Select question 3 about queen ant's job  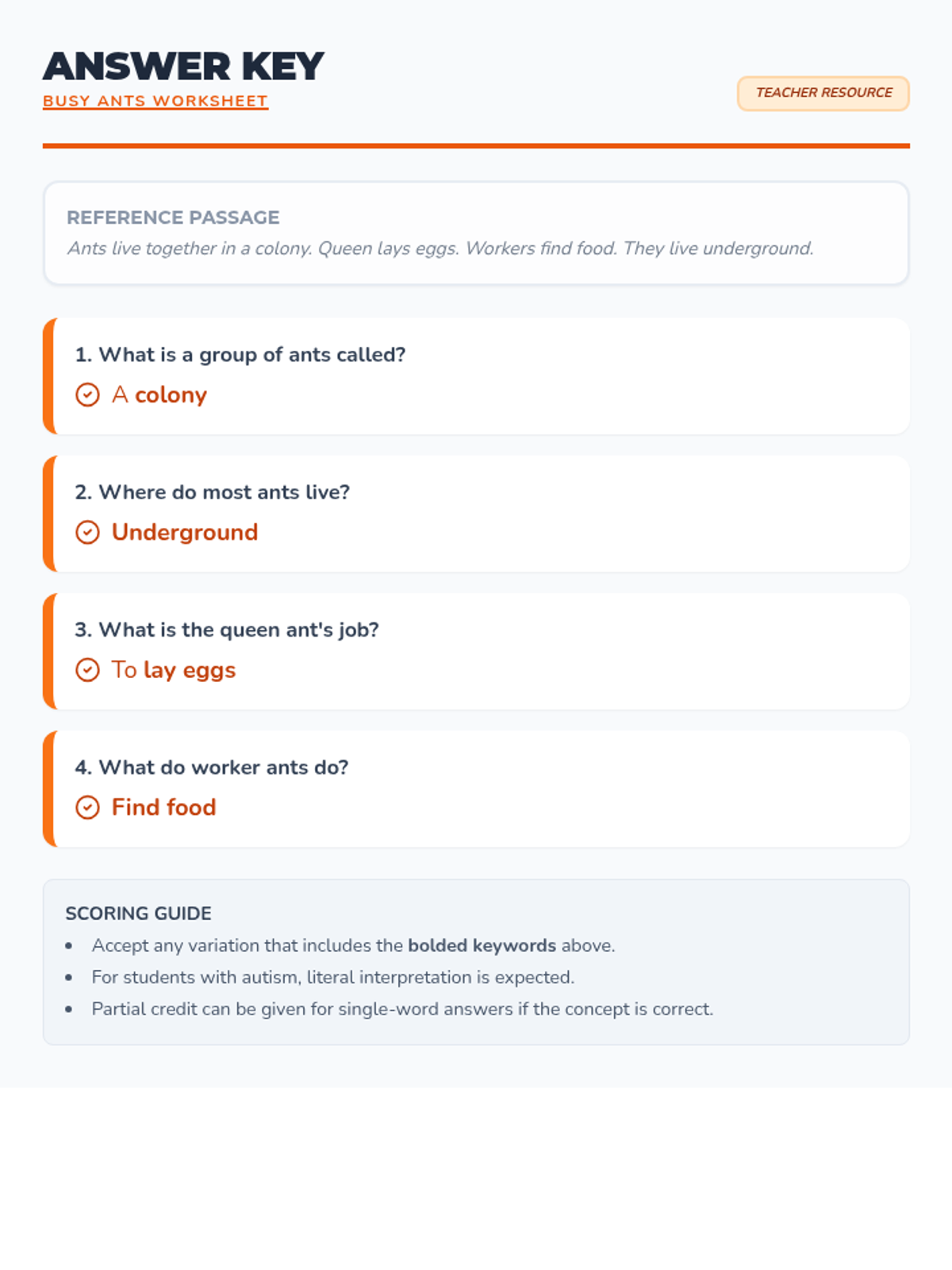tap(227, 630)
